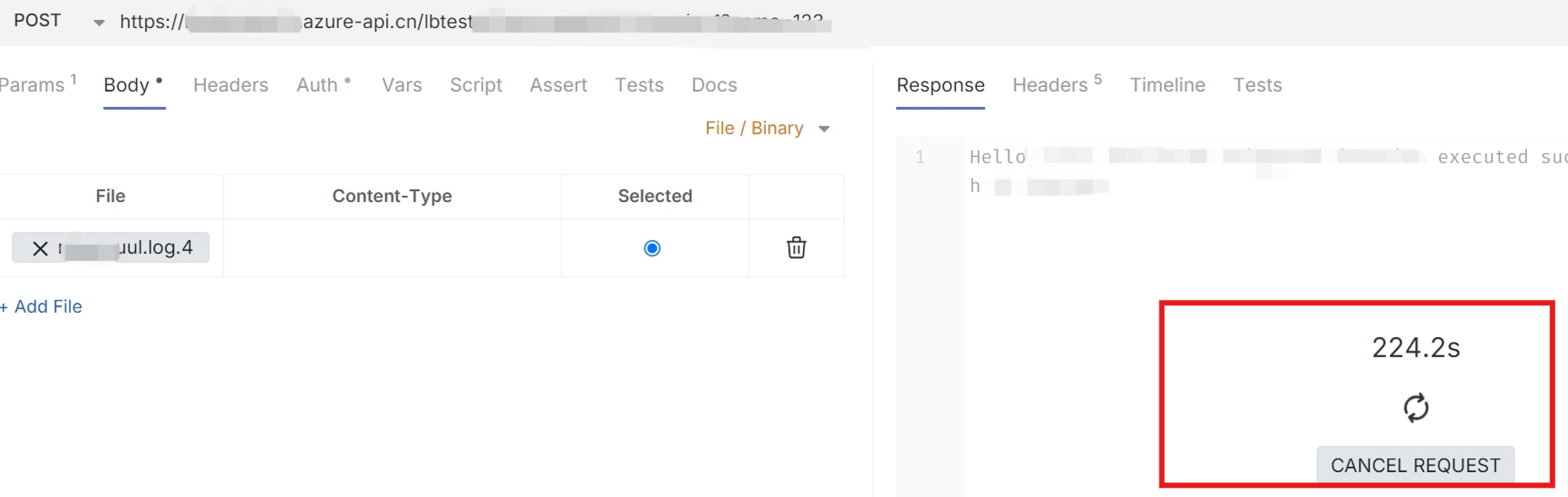The height and width of the screenshot is (497, 1568).
Task: Click the Add File link
Action: point(42,307)
